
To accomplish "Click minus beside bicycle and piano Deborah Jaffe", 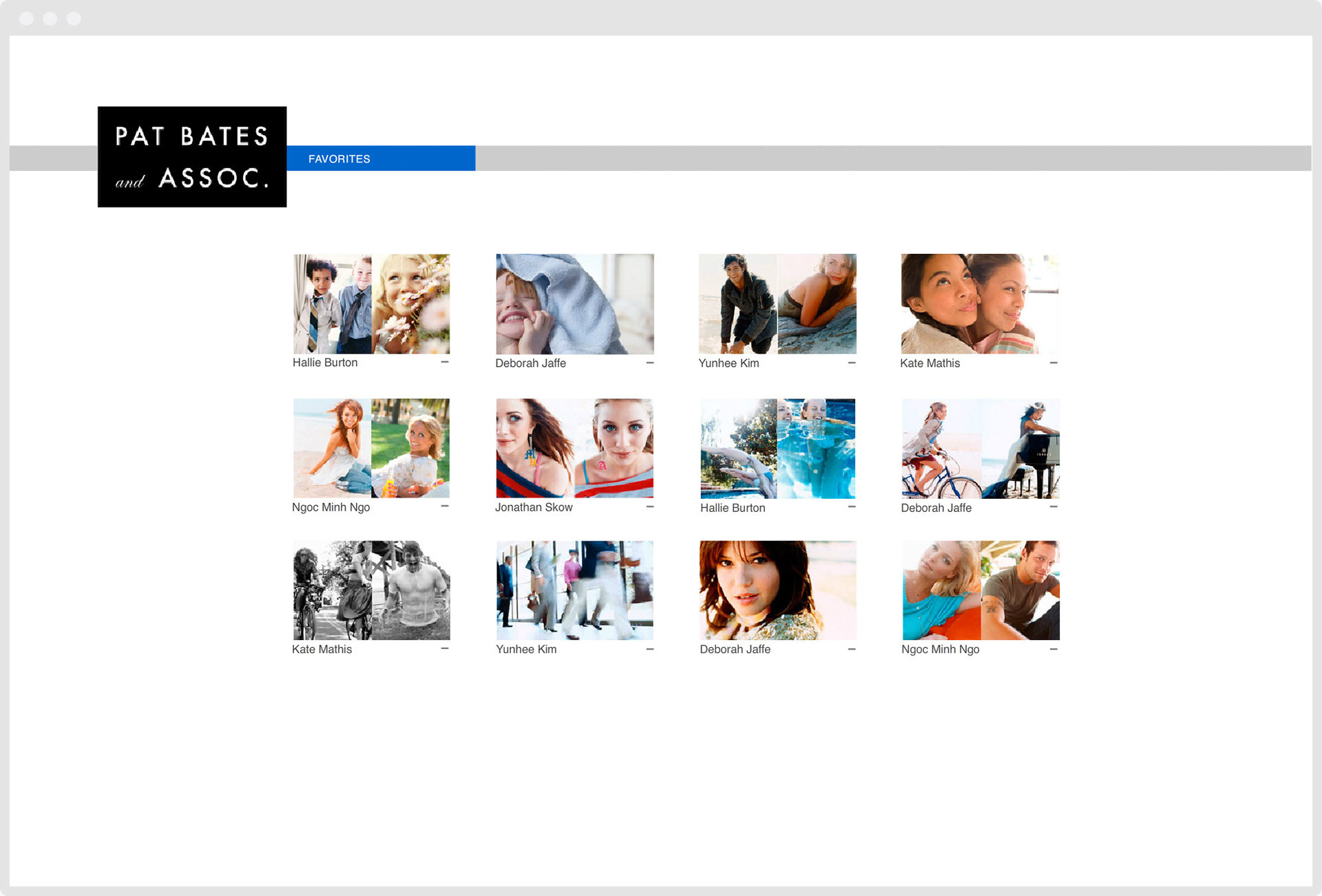I will point(1053,507).
